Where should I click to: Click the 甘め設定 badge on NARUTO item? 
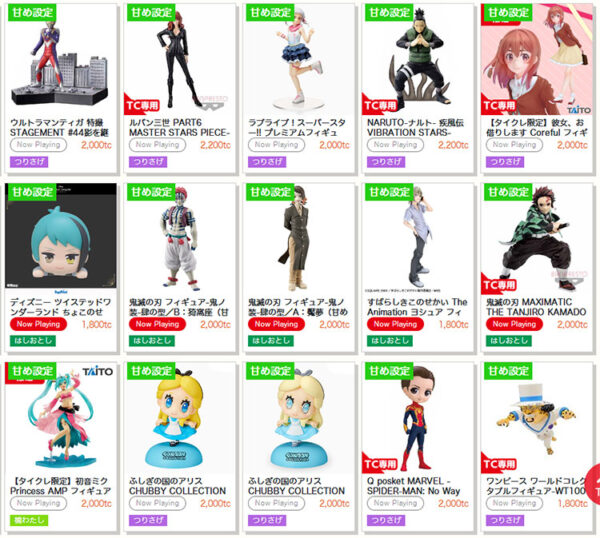tap(389, 13)
